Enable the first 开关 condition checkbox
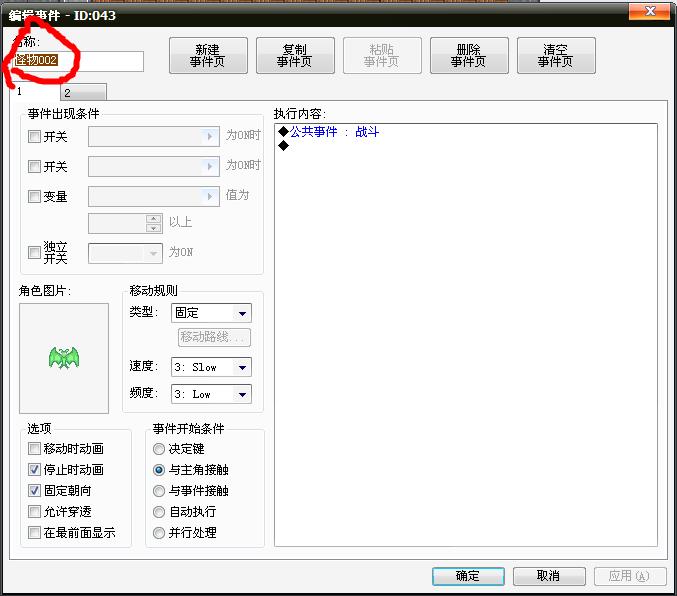 34,137
